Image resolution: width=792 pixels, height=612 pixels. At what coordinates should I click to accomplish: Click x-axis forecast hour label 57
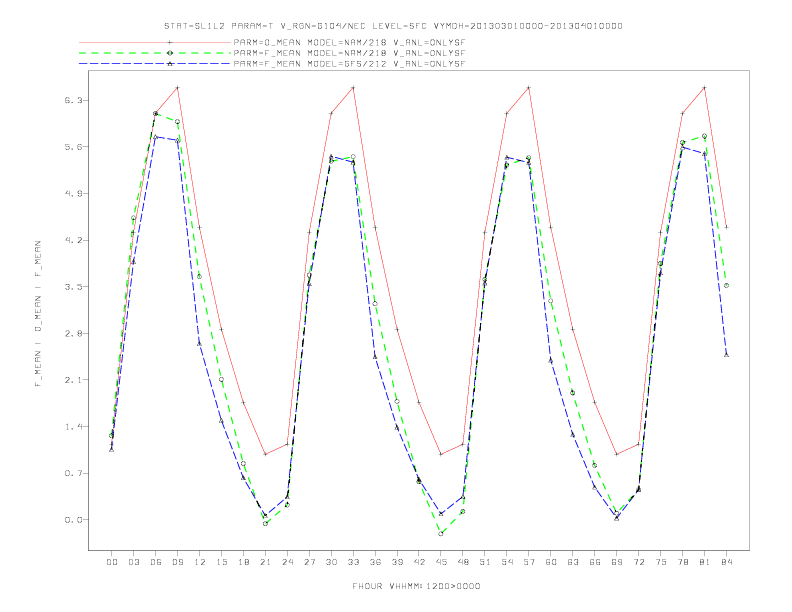(529, 562)
